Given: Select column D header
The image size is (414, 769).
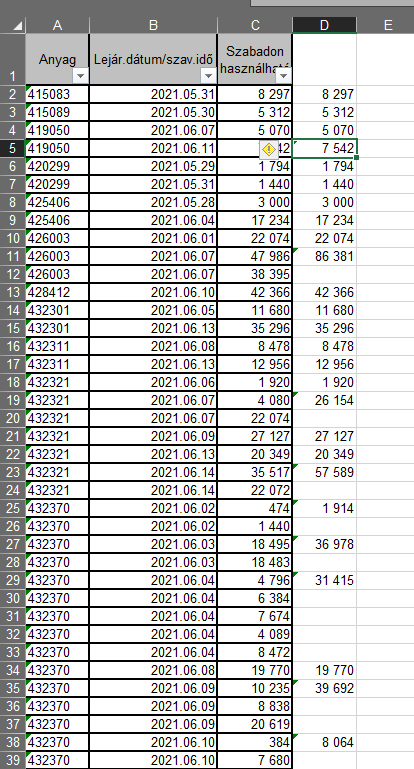Looking at the screenshot, I should (324, 25).
